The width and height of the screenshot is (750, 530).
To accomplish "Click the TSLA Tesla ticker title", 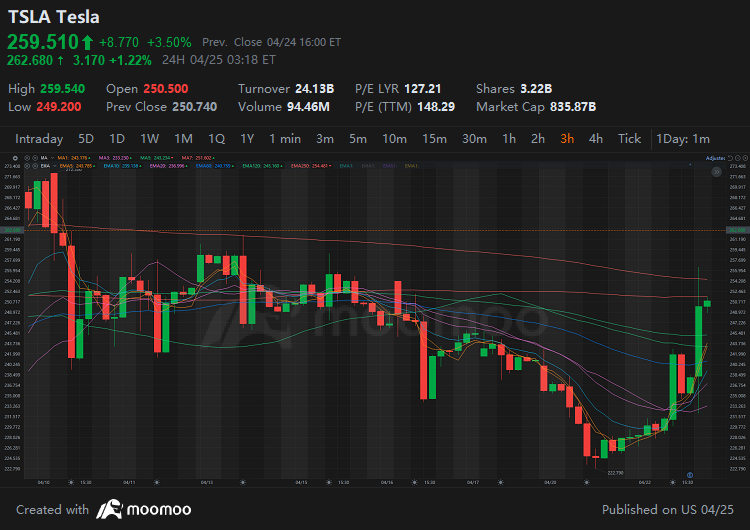I will pyautogui.click(x=54, y=17).
